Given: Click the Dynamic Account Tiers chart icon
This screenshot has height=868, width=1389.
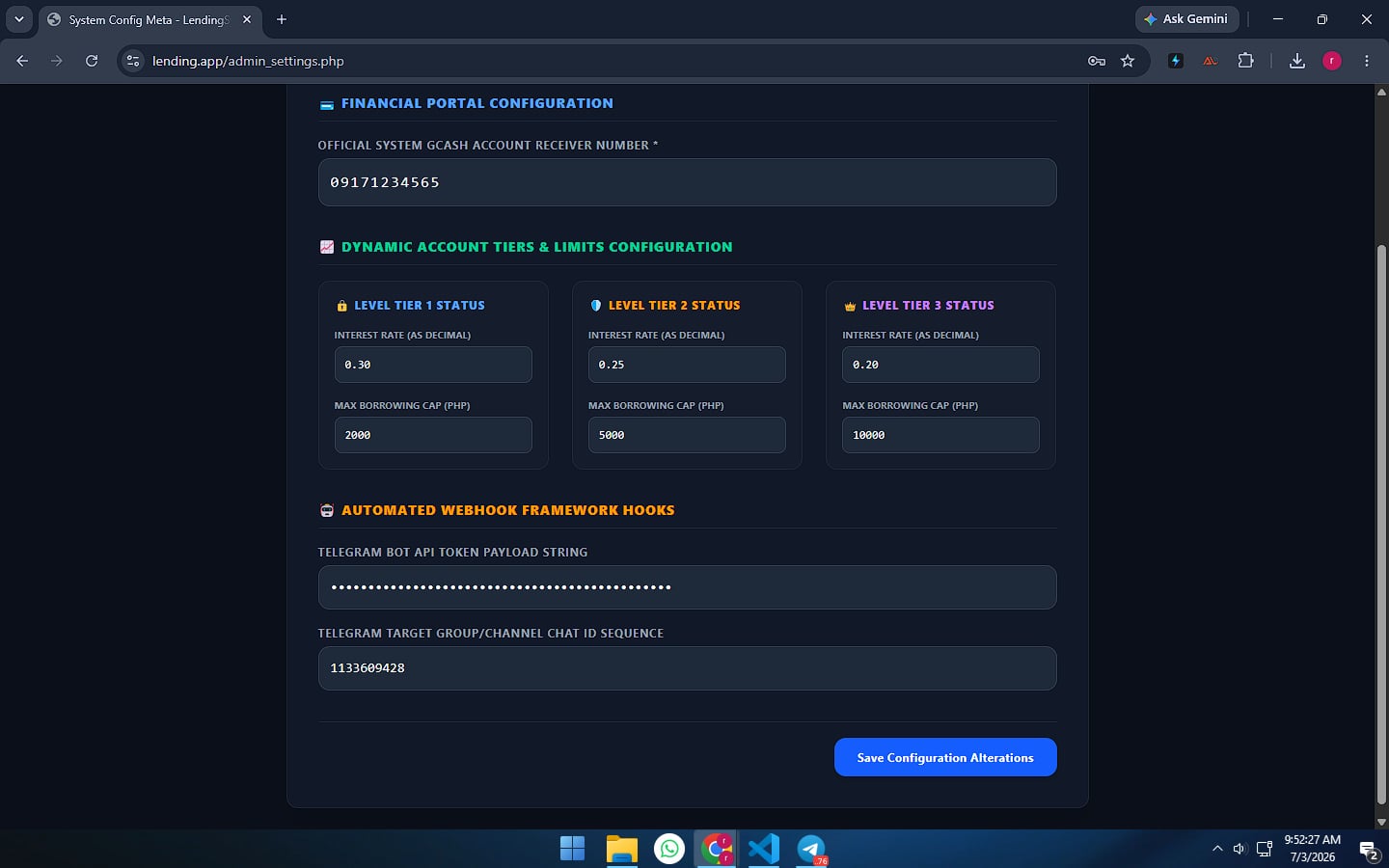Looking at the screenshot, I should [x=327, y=247].
